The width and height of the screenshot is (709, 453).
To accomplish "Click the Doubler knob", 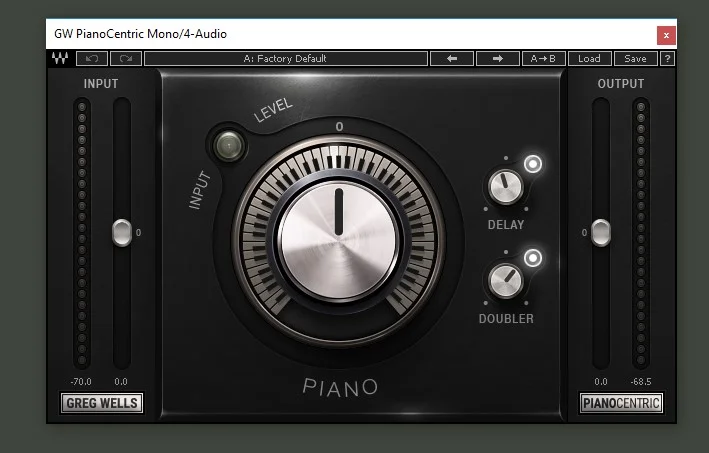I will coord(506,281).
